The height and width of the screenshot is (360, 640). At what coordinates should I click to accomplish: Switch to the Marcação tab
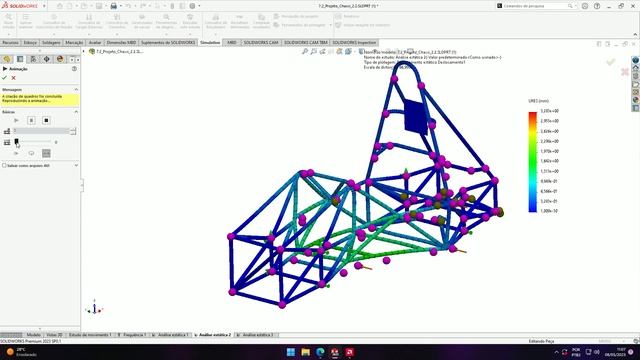coord(74,42)
